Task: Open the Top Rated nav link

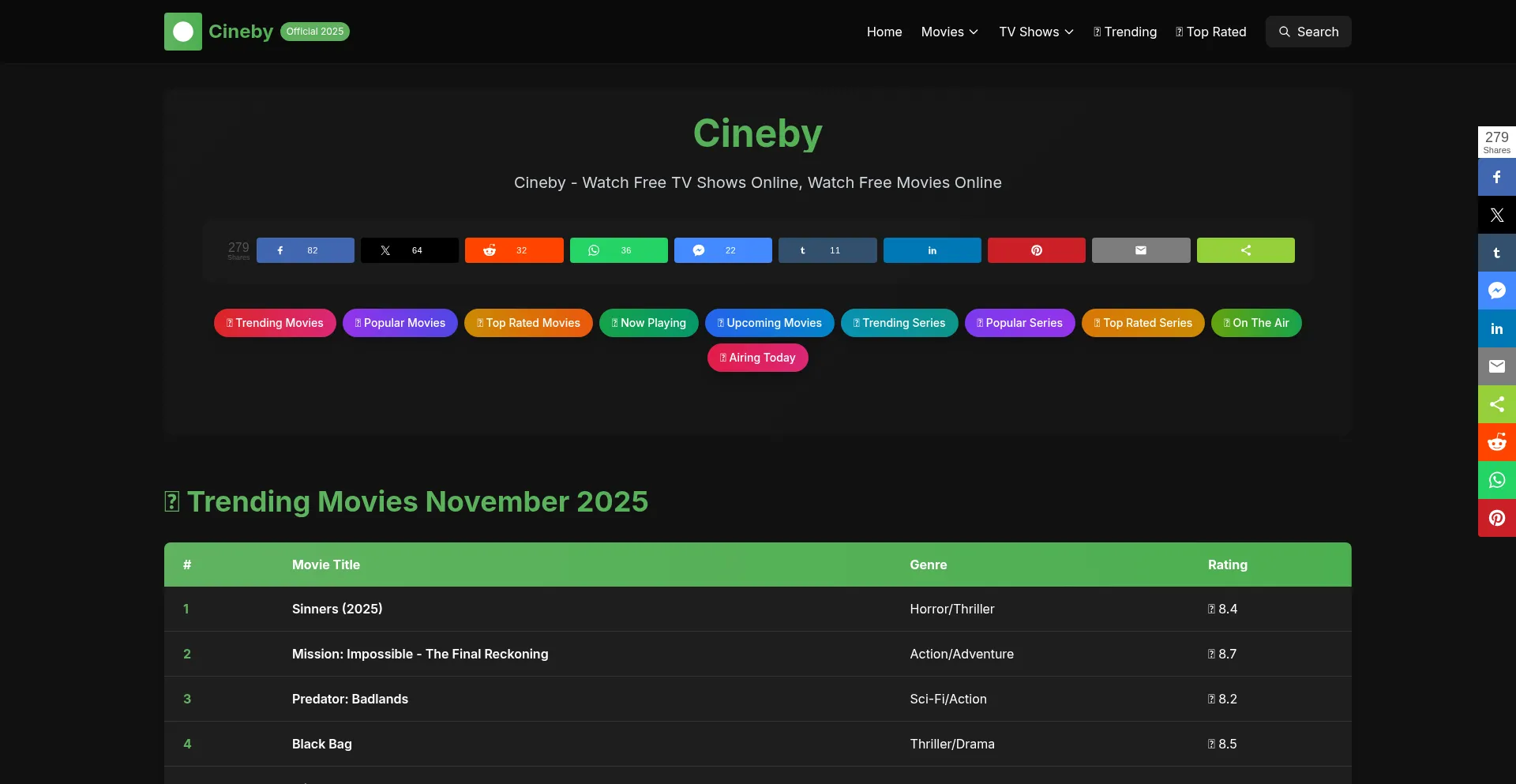Action: pos(1211,32)
